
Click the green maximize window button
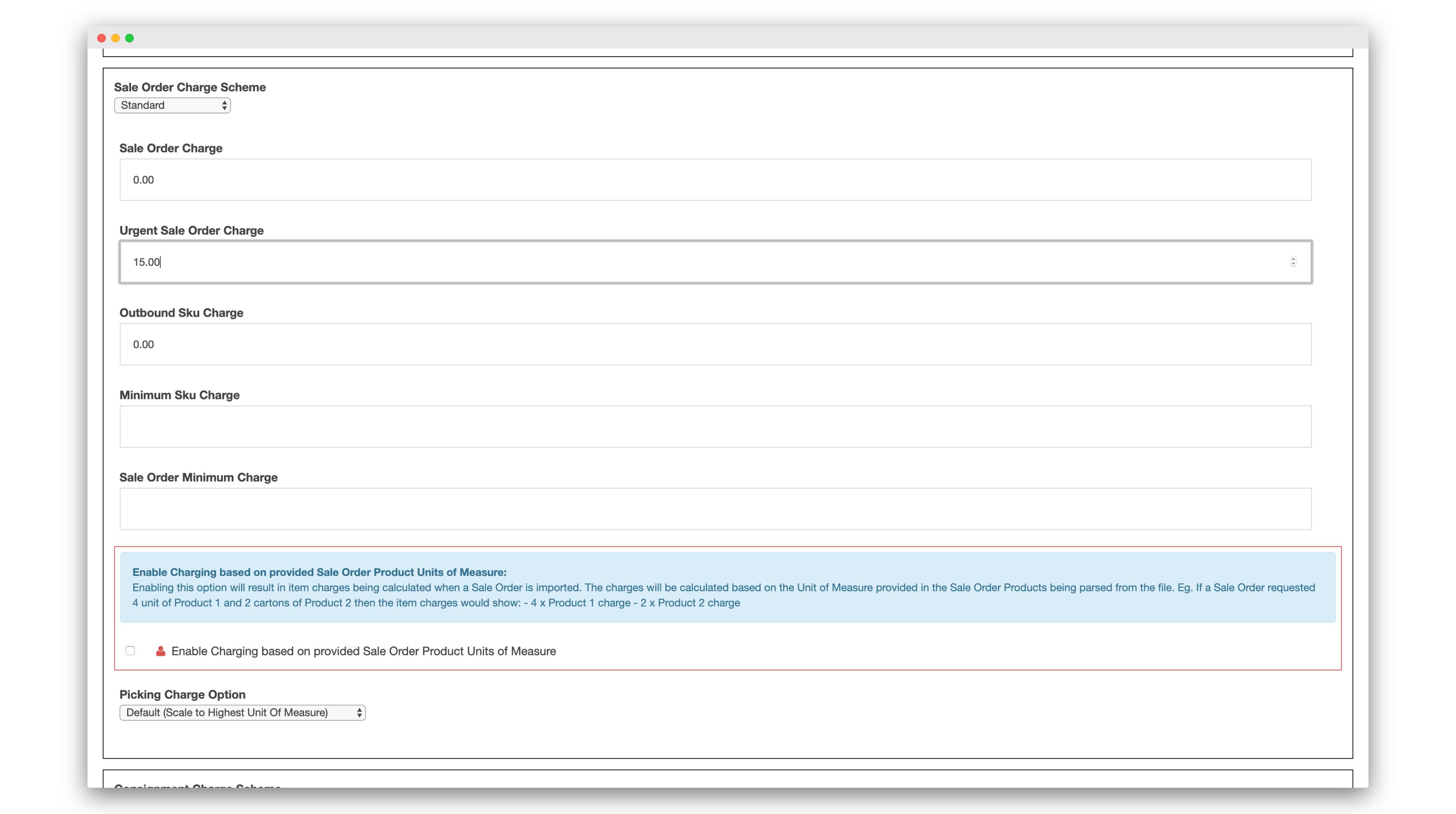click(129, 38)
